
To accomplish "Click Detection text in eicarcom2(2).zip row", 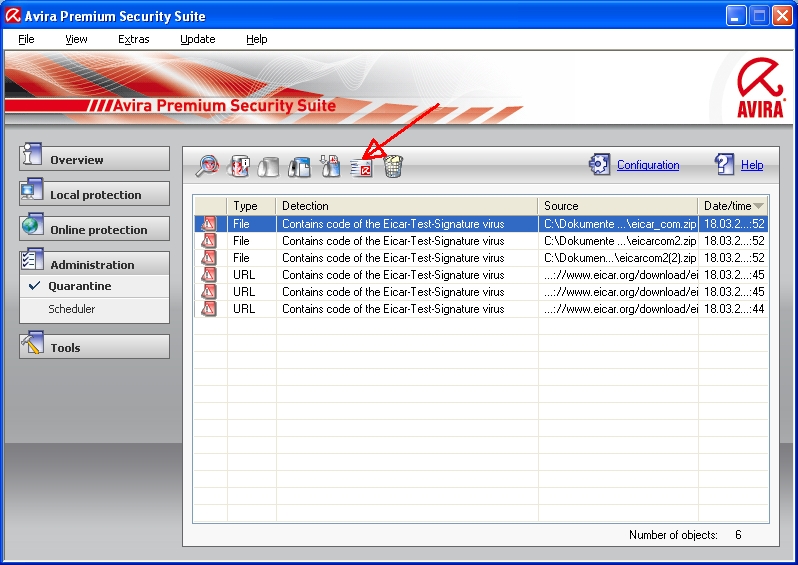I will (x=393, y=258).
